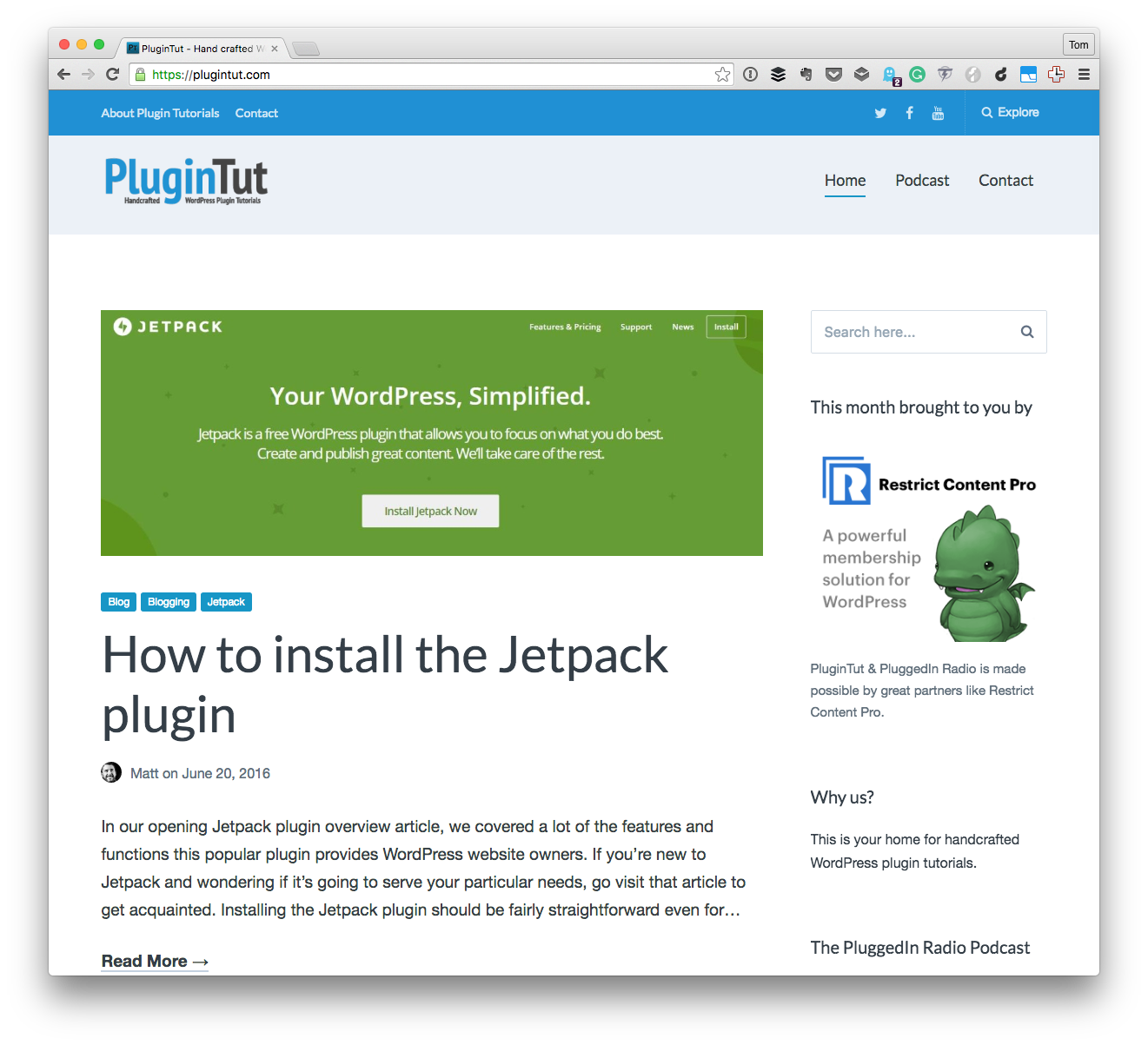This screenshot has width=1148, height=1045.
Task: Click the Facebook icon in blue top bar
Action: click(x=909, y=112)
